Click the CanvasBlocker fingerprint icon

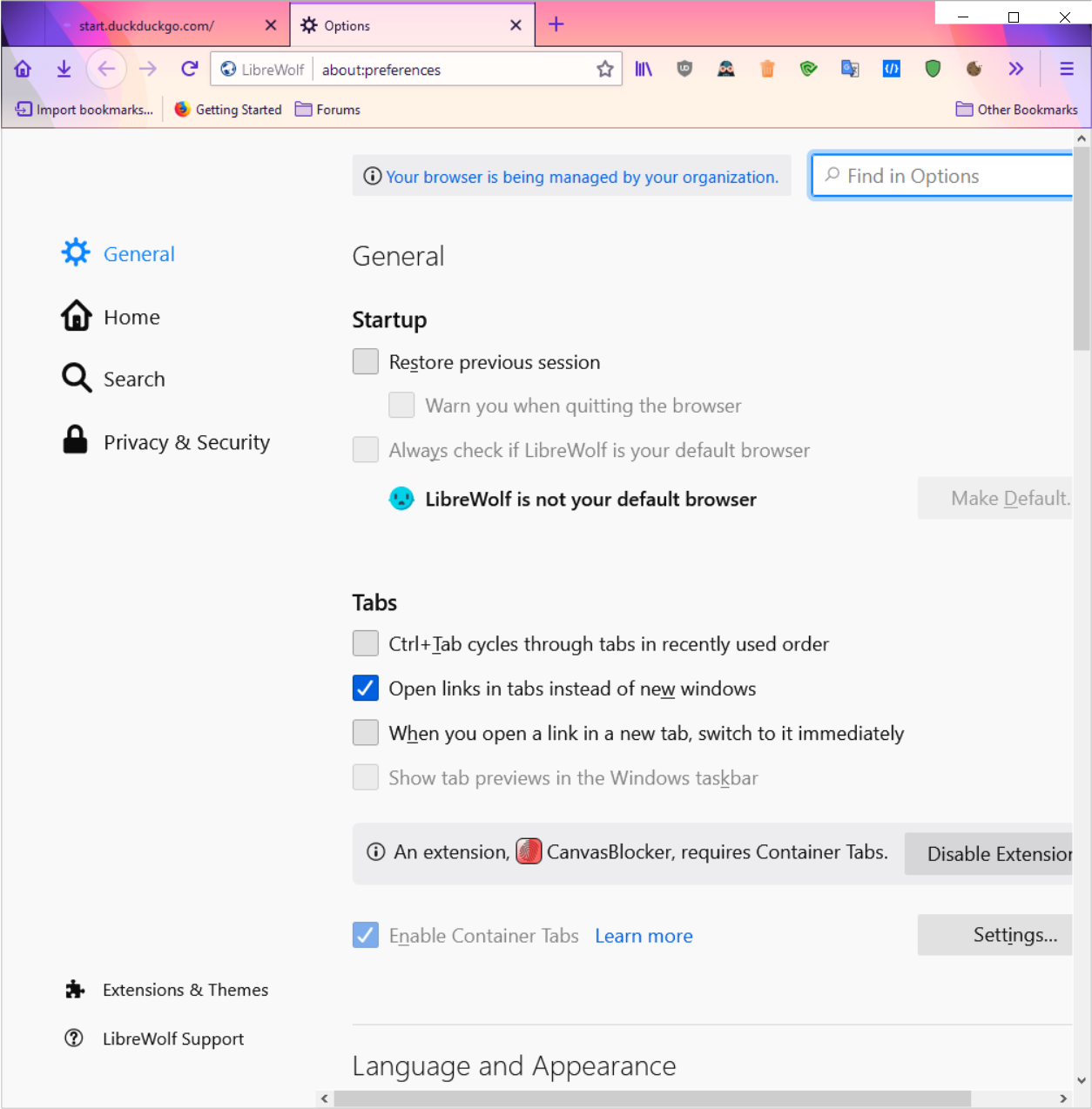coord(529,851)
